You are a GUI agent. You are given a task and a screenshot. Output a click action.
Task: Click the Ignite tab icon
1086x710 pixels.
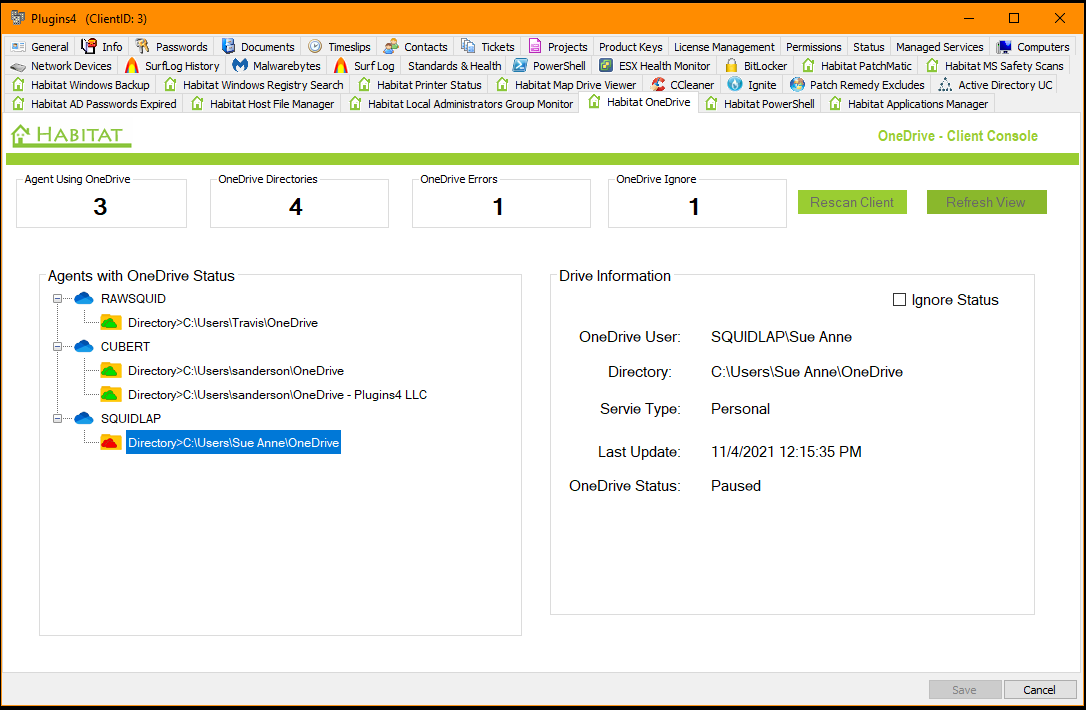pyautogui.click(x=735, y=85)
